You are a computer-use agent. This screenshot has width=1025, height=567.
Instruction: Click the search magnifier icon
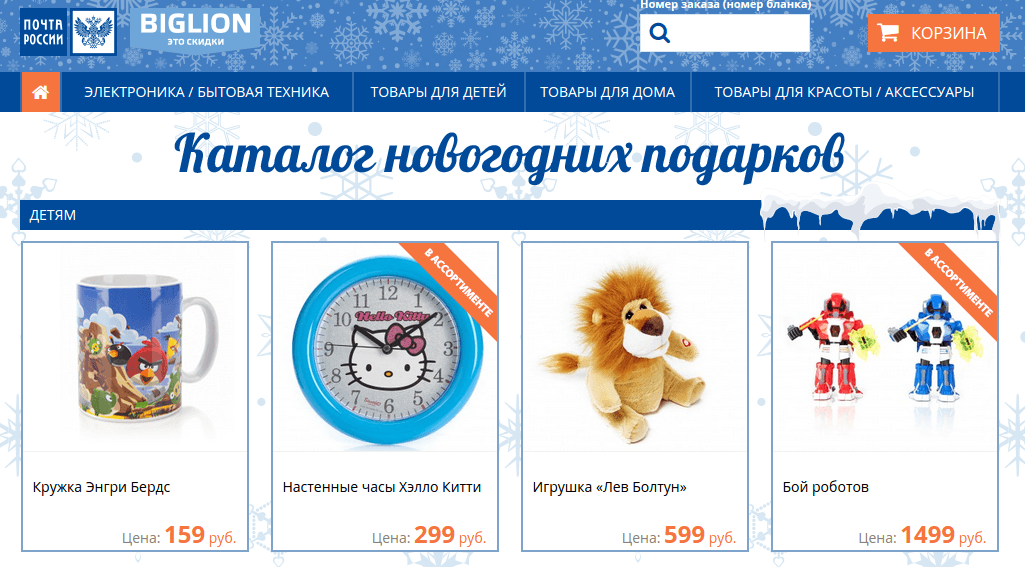pos(660,33)
